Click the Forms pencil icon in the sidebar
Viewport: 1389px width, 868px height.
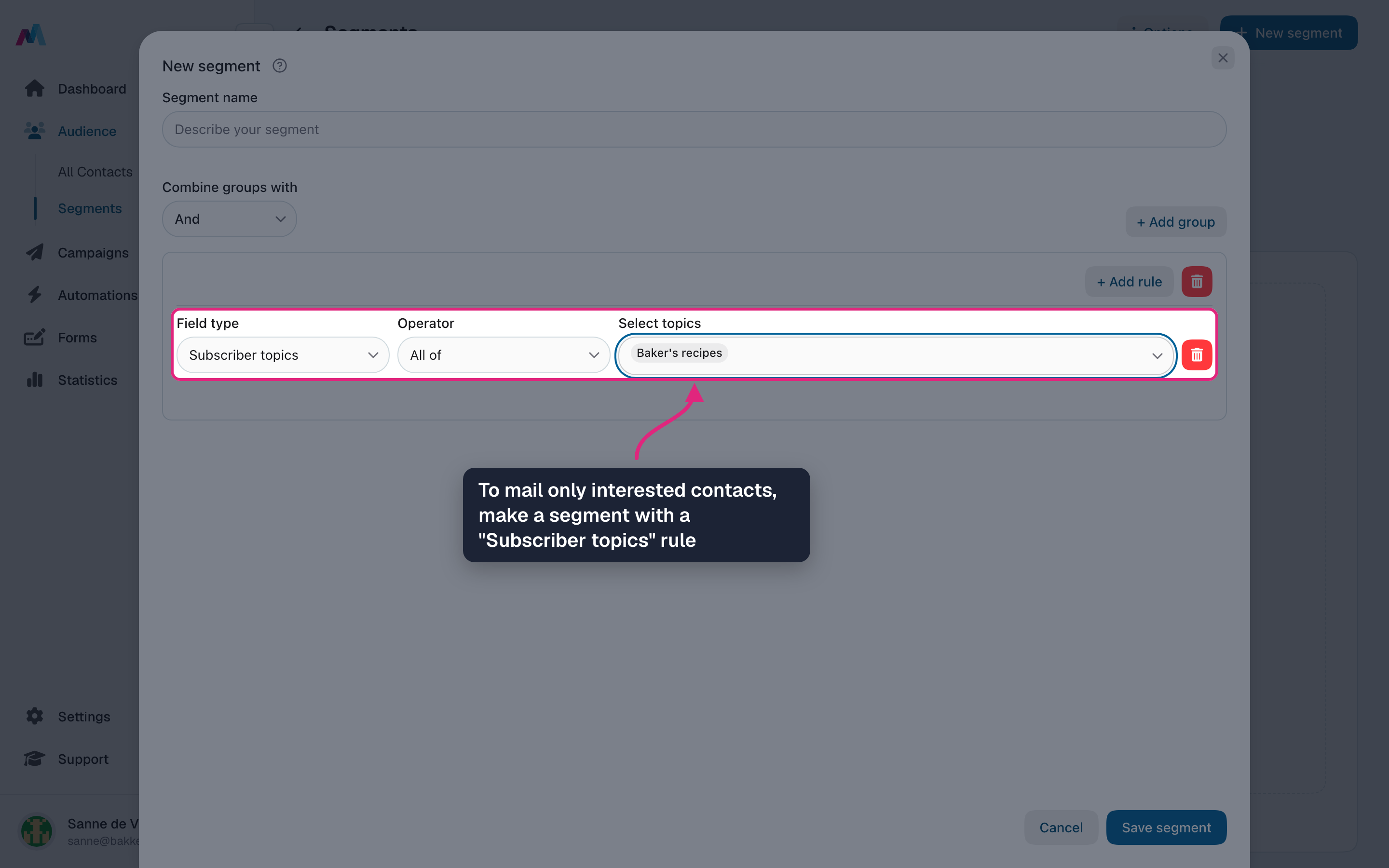click(x=34, y=338)
